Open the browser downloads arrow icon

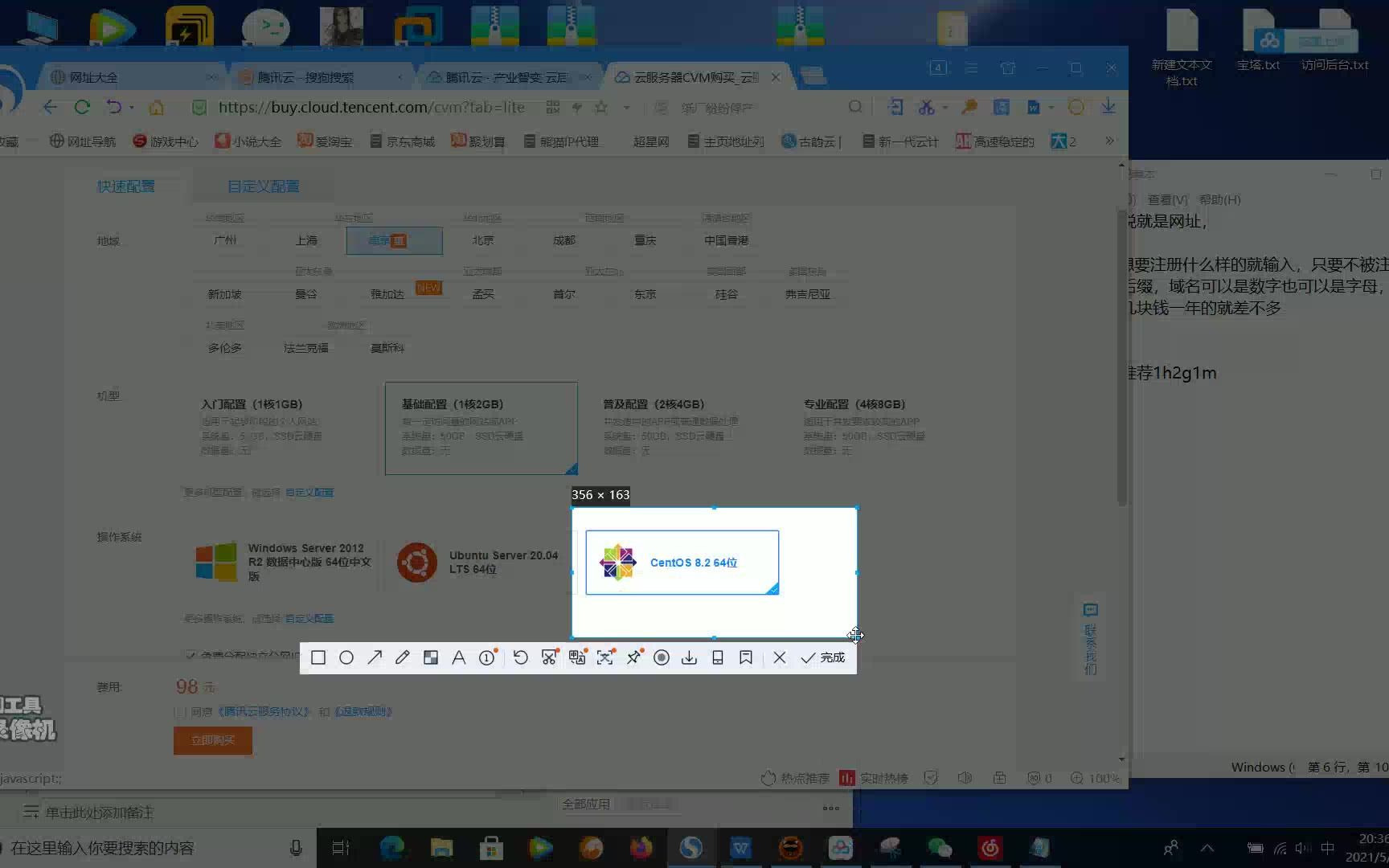(1108, 107)
